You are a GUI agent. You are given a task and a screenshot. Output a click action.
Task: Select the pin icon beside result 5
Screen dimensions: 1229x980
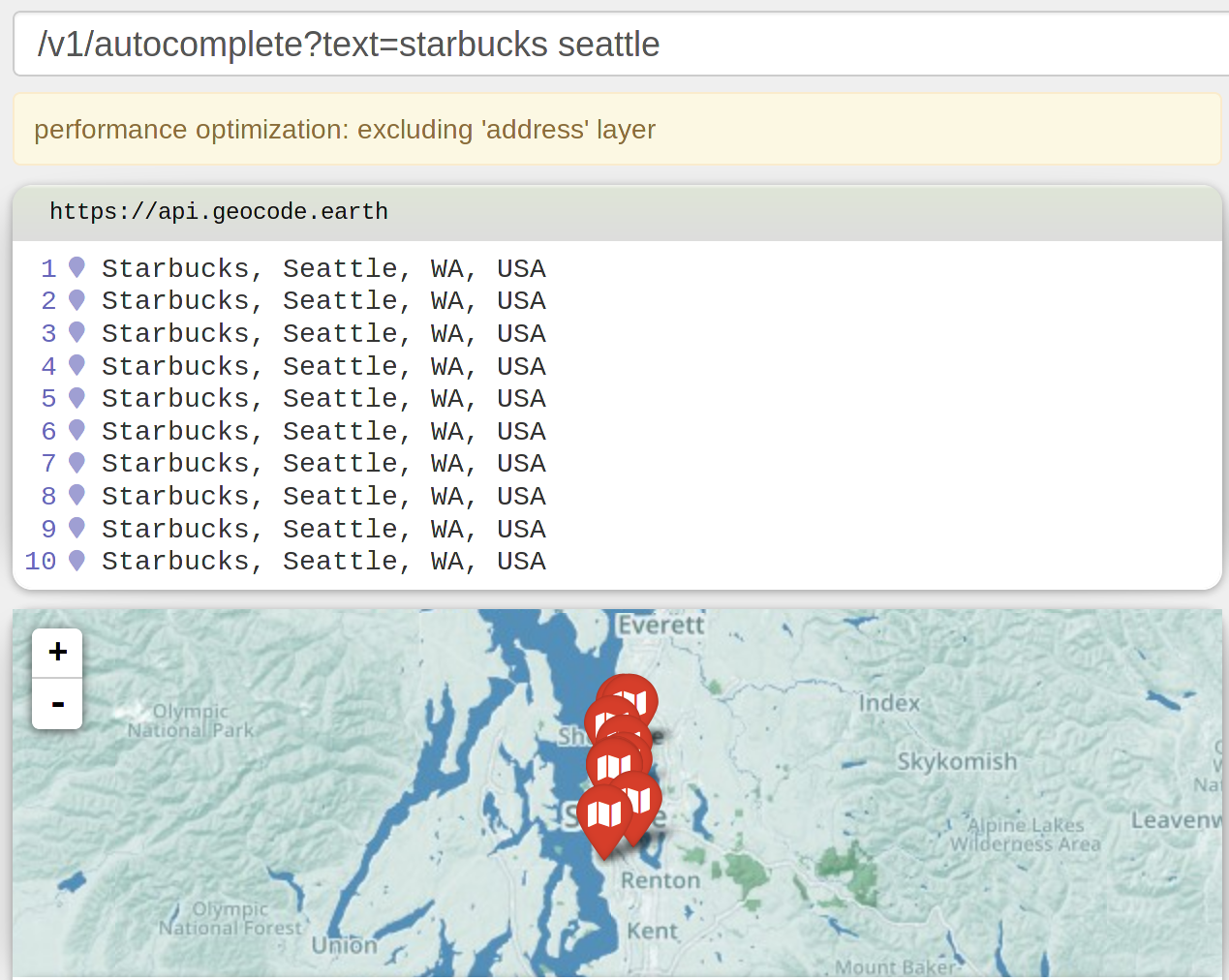click(76, 398)
